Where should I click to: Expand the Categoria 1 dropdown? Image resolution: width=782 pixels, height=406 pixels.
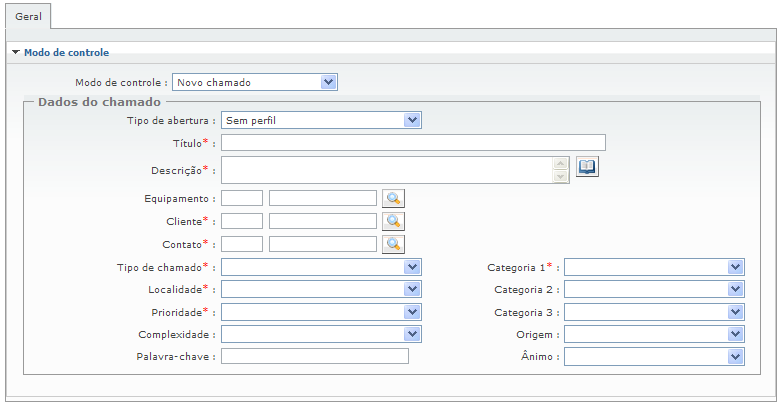654,267
